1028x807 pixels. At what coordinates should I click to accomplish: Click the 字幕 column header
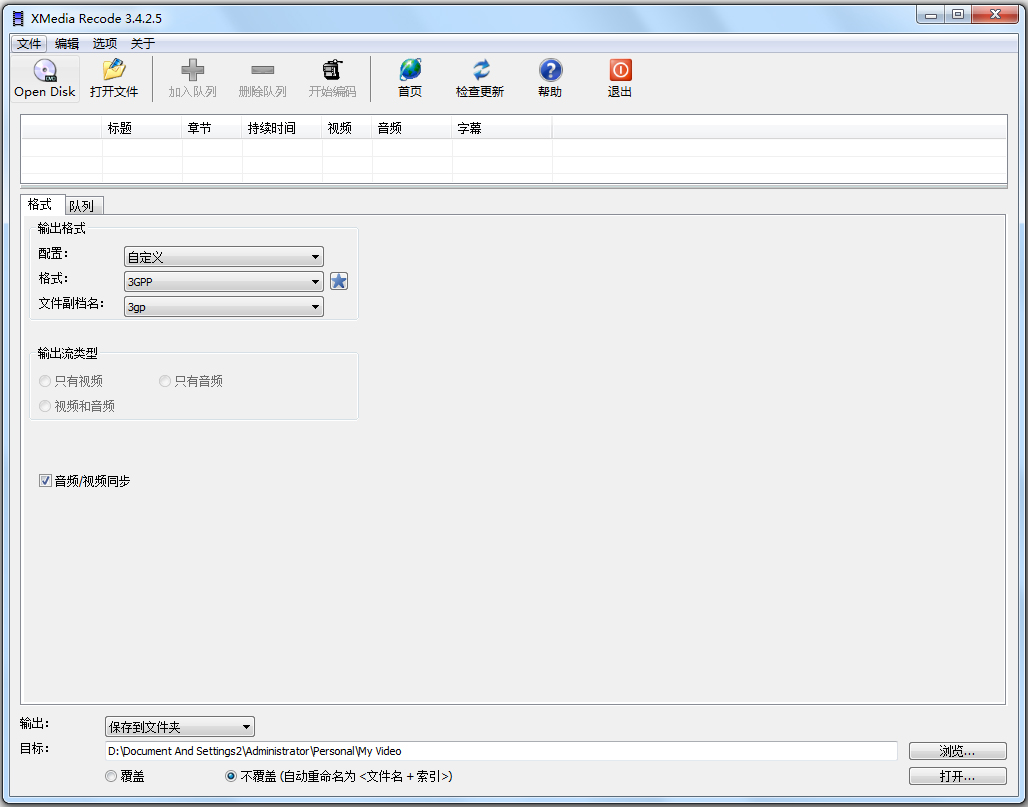[x=502, y=128]
